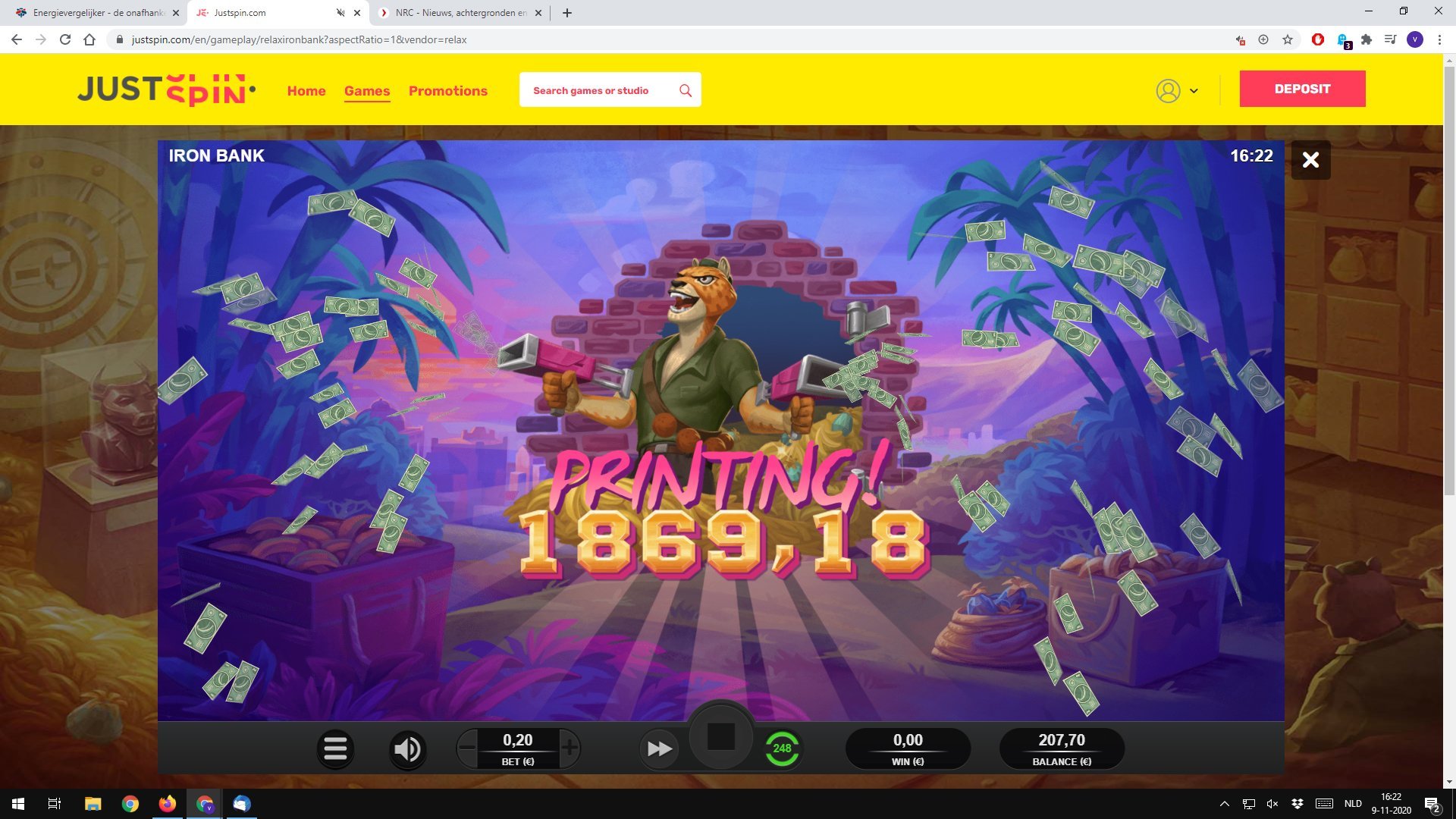The width and height of the screenshot is (1456, 819).
Task: Open the Windows notification center
Action: [1432, 805]
